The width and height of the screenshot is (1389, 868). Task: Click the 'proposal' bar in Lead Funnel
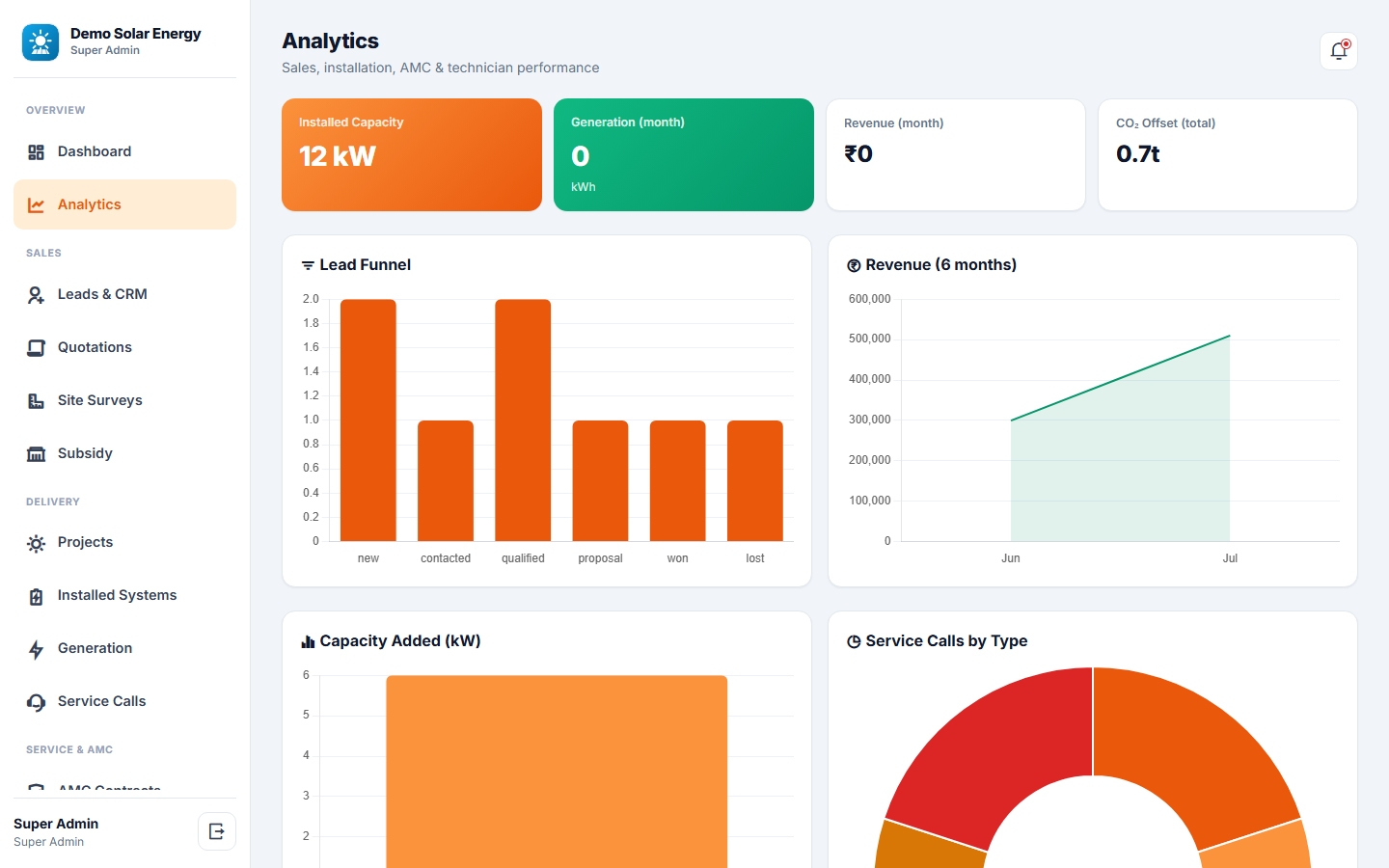click(x=600, y=480)
